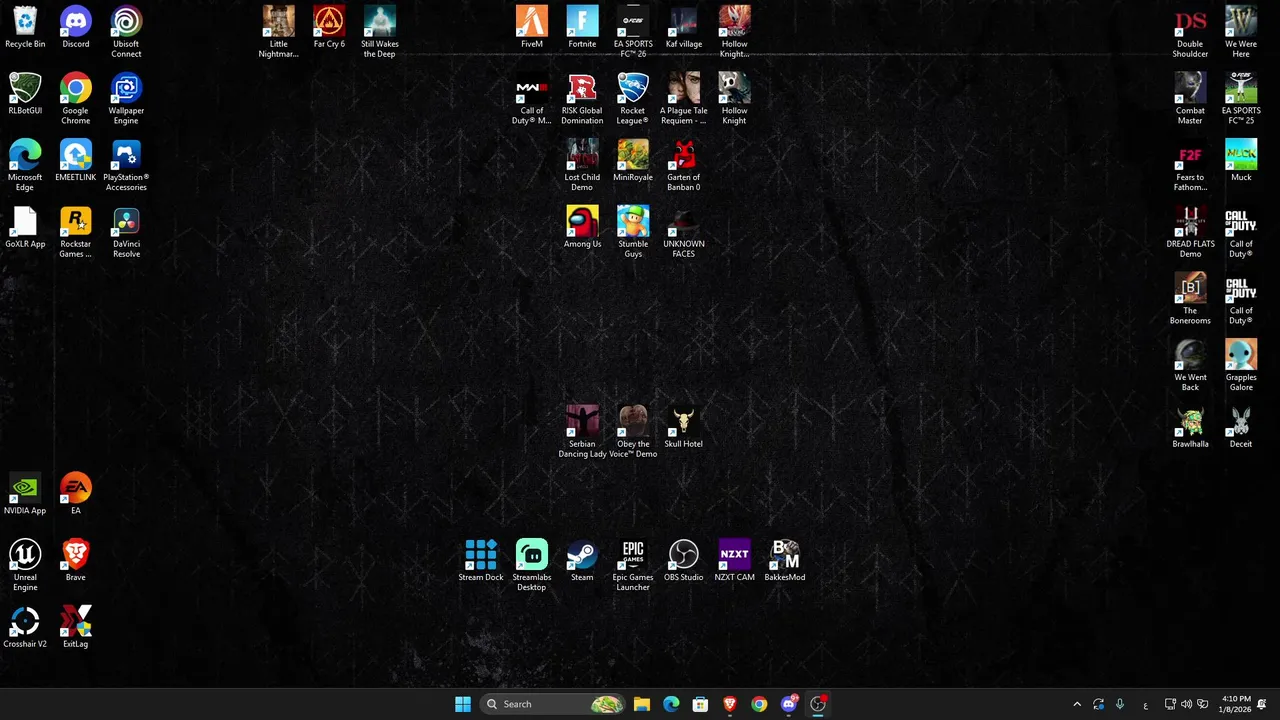Click the DREAD FLATS Demo icon
This screenshot has height=720, width=1280.
pos(1190,232)
